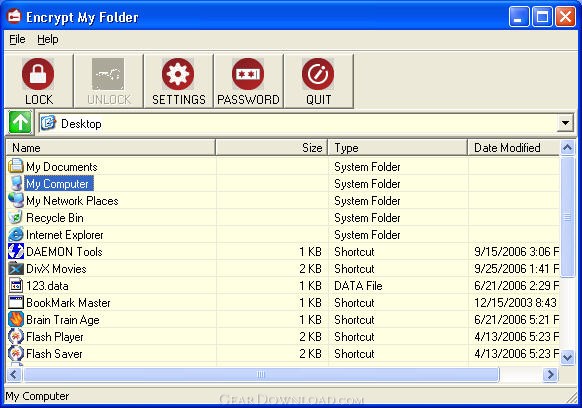Select the Flash Player name text

55,337
